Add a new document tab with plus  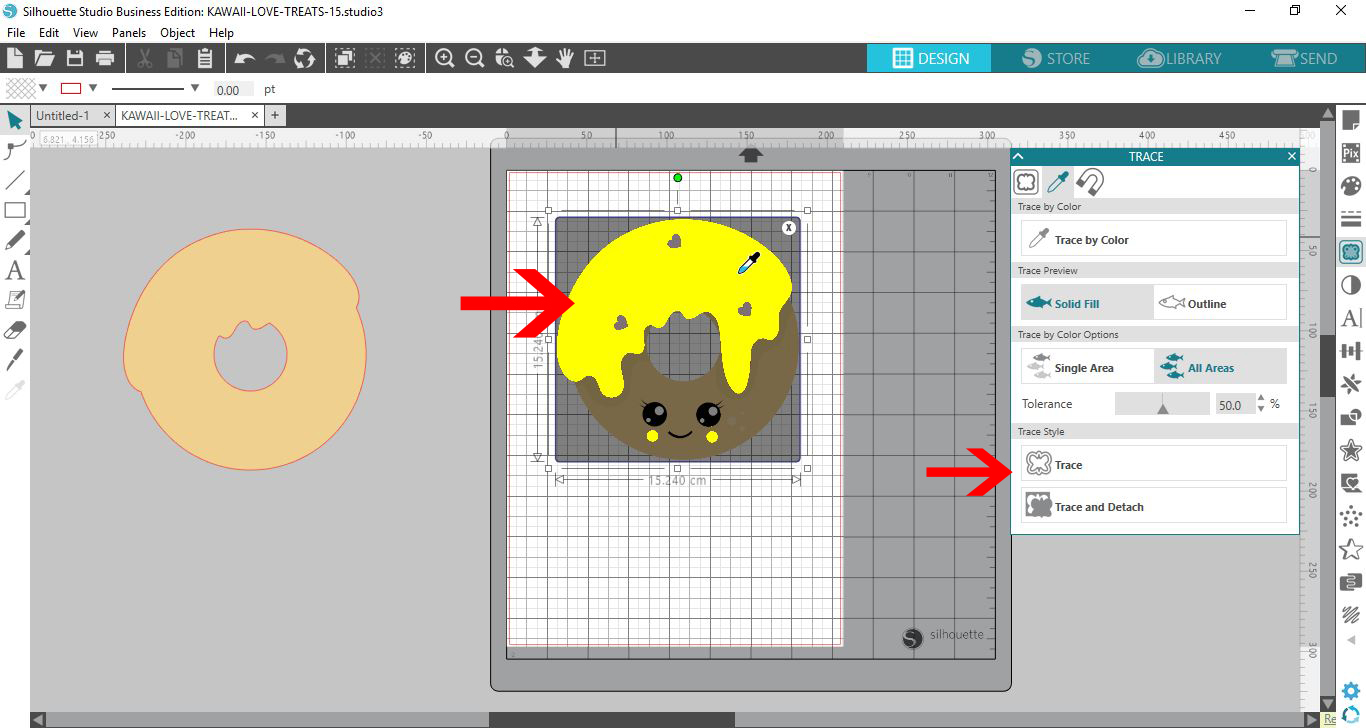coord(274,115)
